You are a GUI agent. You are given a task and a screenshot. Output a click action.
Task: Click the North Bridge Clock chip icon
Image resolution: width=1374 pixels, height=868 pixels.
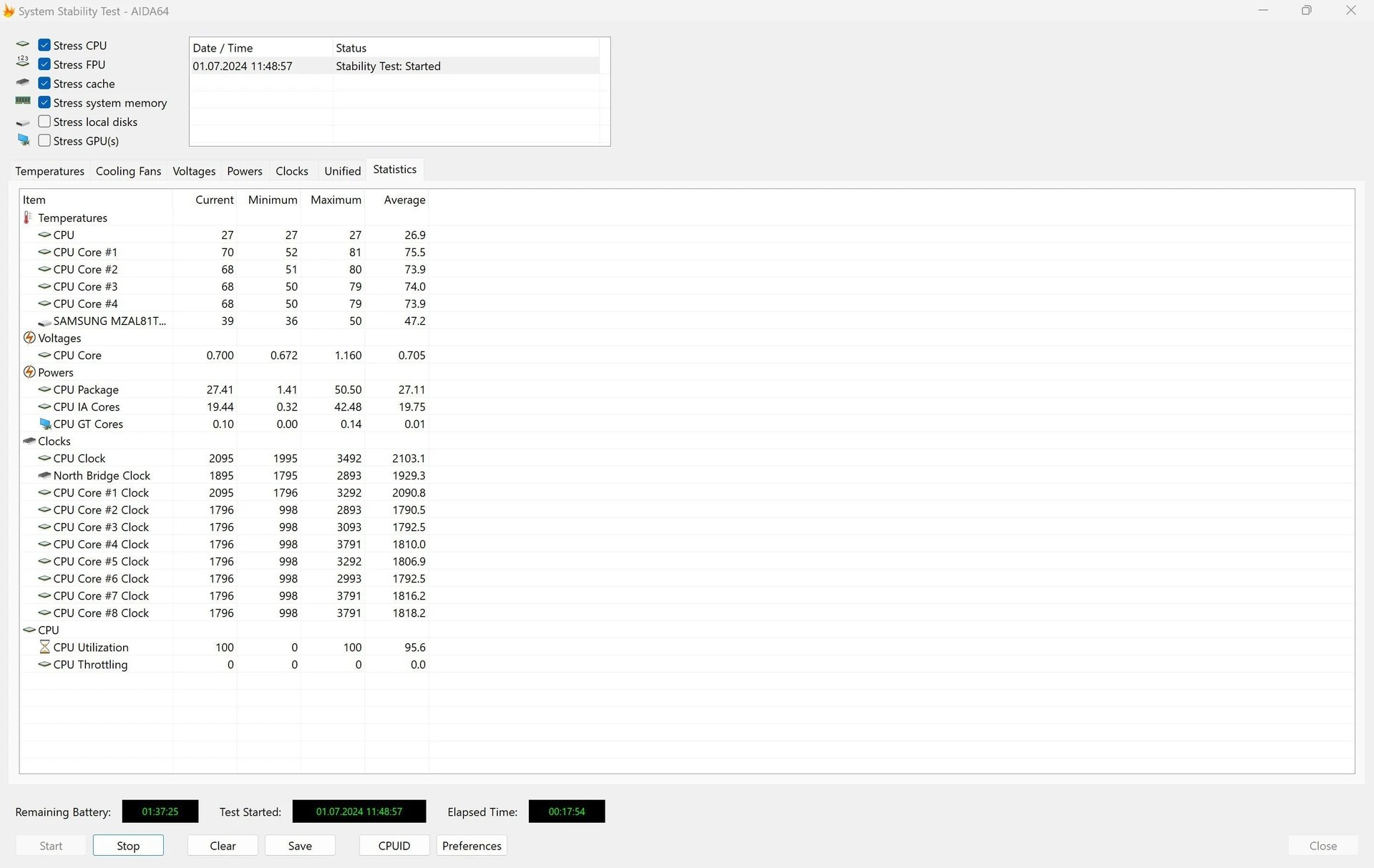coord(44,475)
